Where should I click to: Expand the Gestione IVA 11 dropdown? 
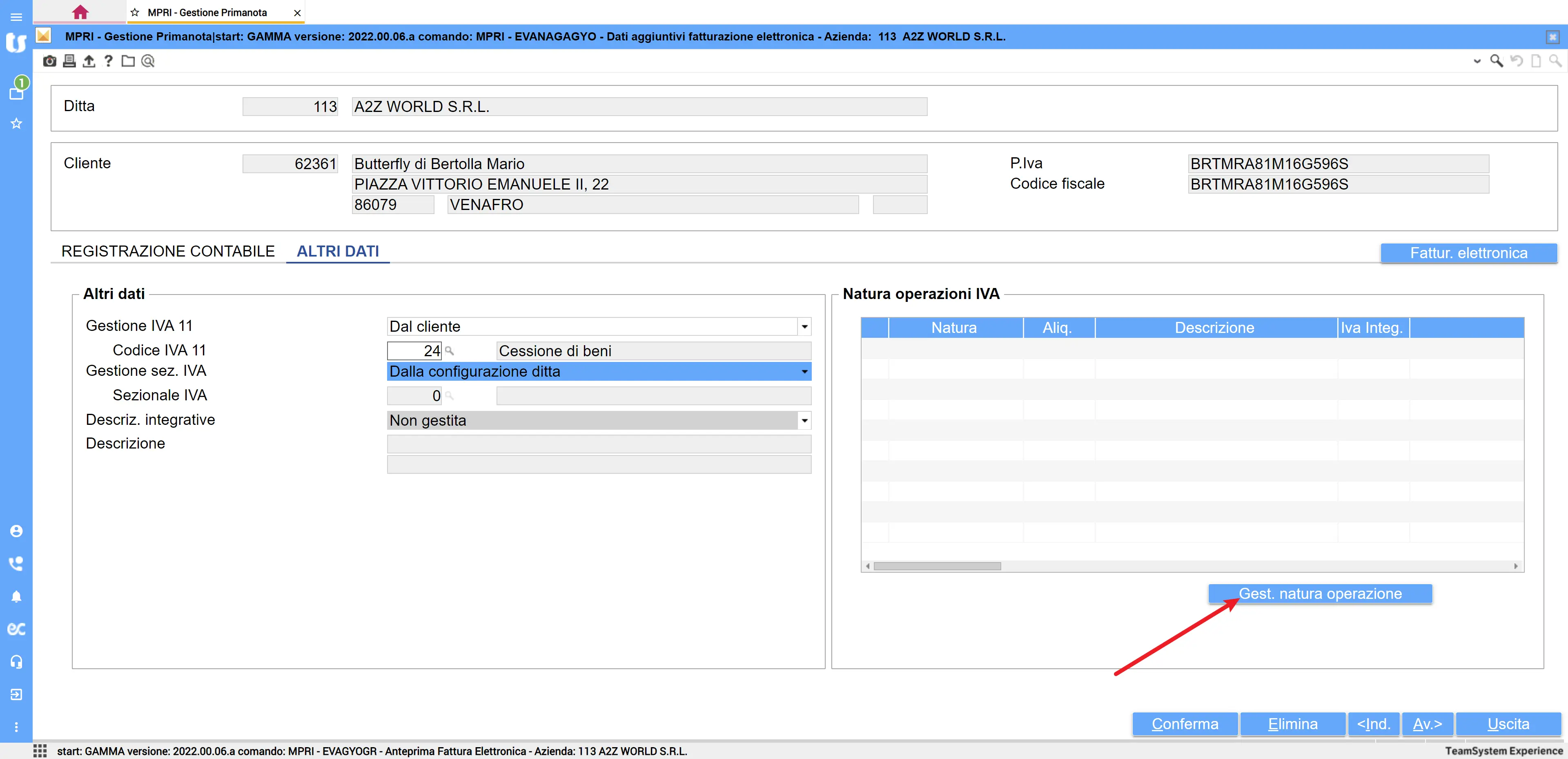pyautogui.click(x=804, y=326)
